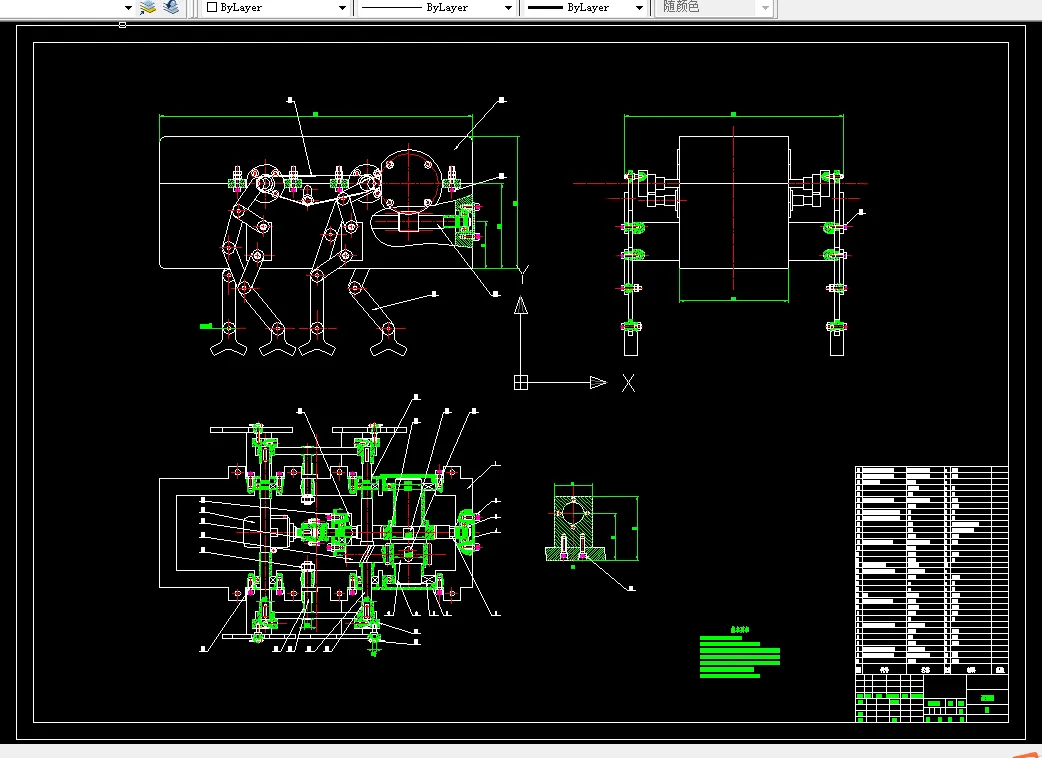Select the parts list table in drawing

pyautogui.click(x=932, y=571)
